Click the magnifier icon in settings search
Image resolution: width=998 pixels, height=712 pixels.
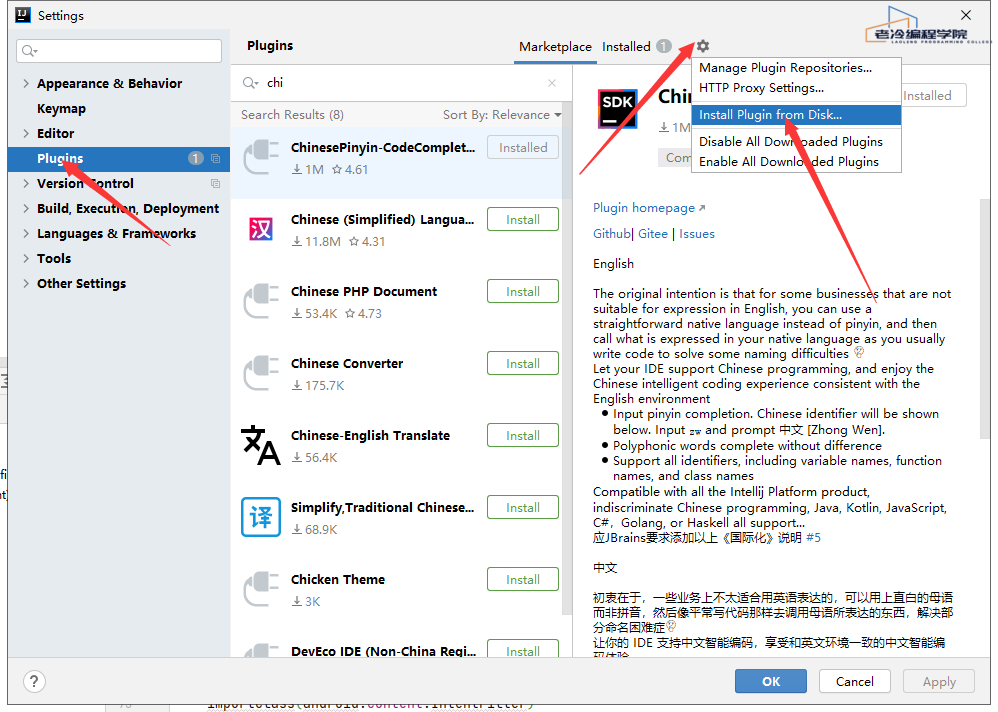pos(29,51)
